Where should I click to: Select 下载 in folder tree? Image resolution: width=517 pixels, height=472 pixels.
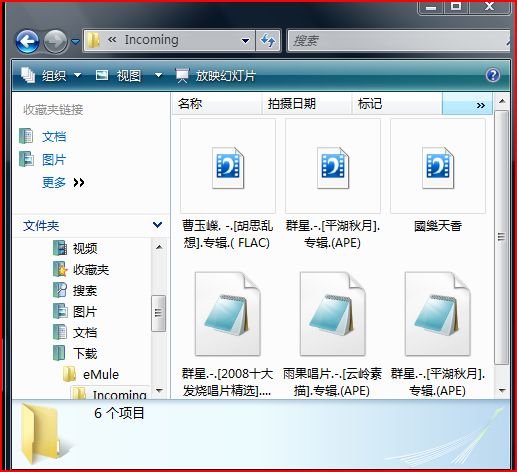[x=85, y=353]
